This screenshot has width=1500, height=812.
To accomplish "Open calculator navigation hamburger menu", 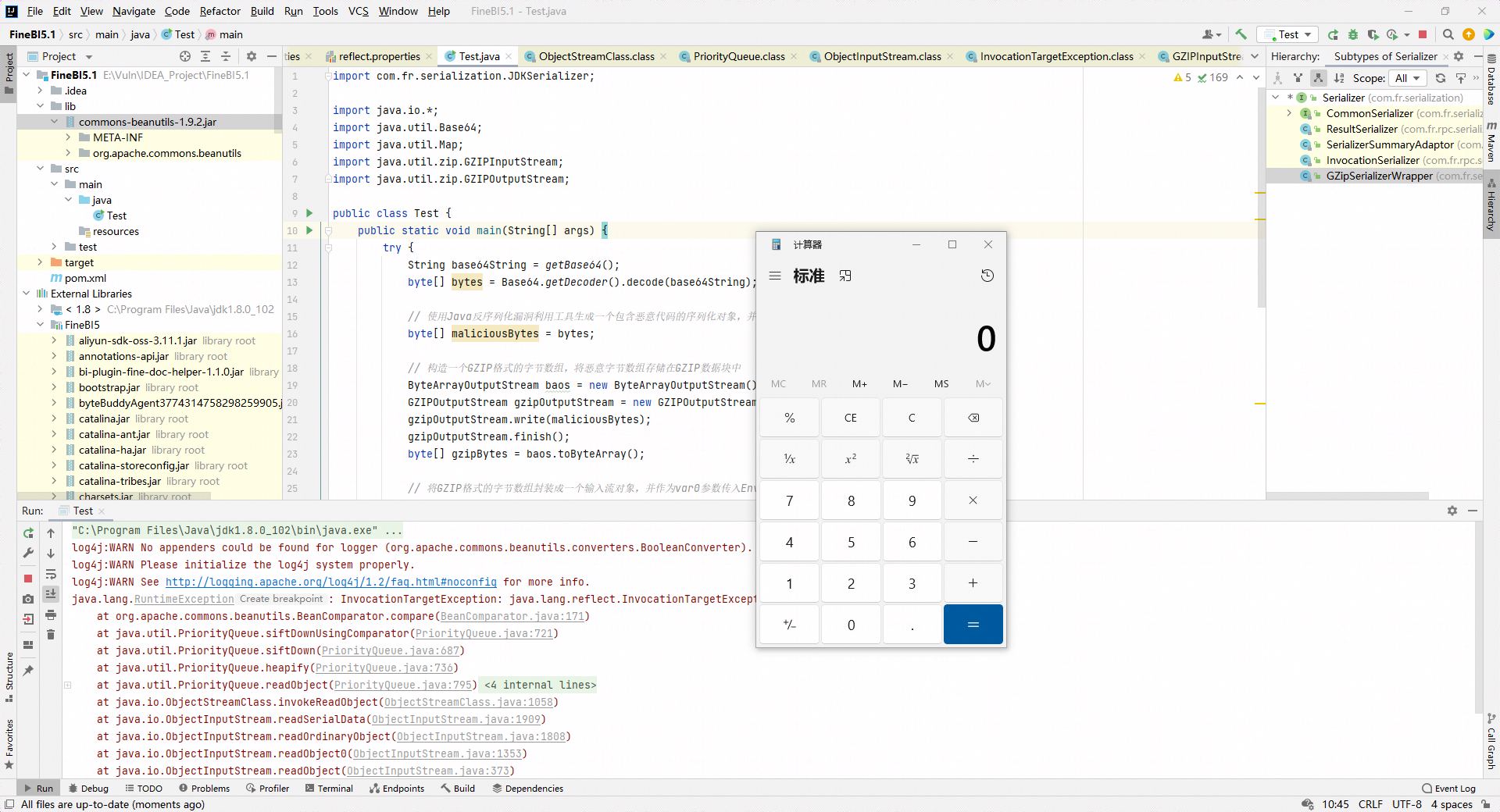I will pyautogui.click(x=775, y=276).
